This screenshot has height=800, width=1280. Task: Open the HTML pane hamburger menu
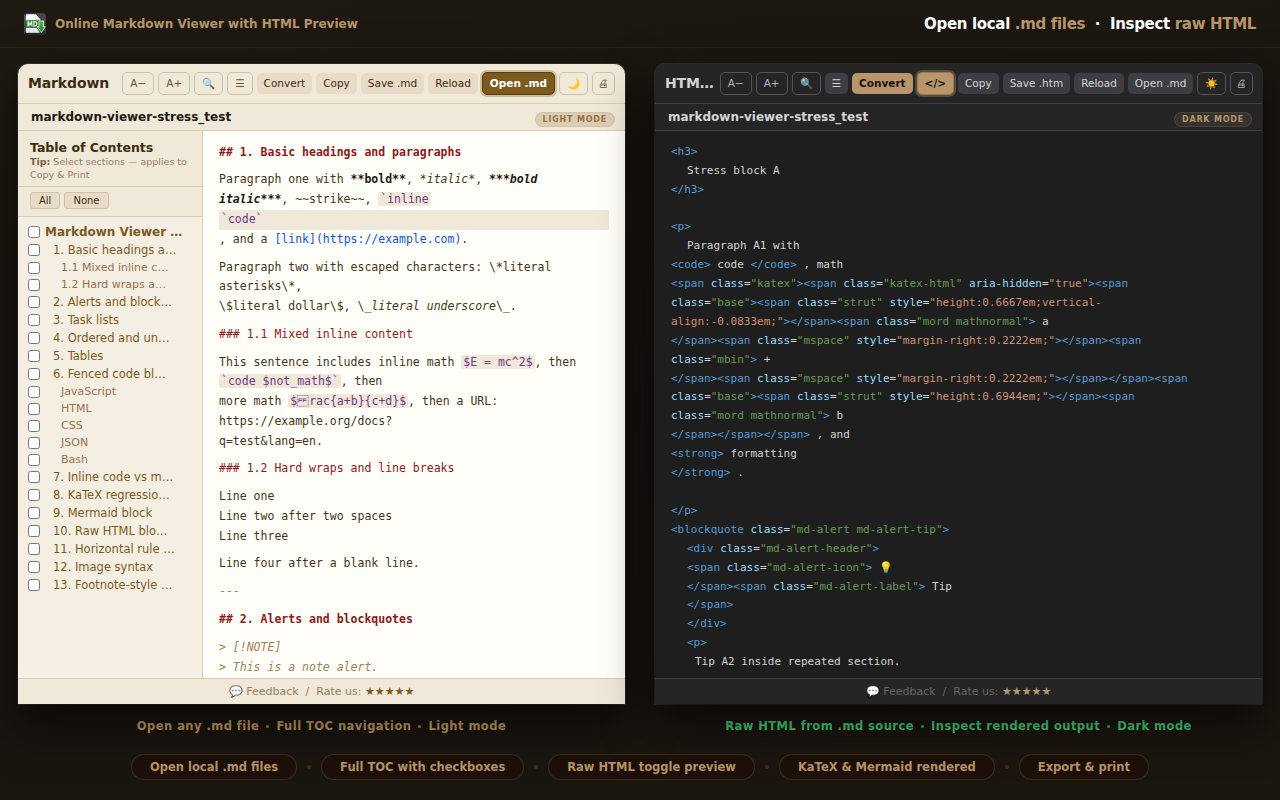tap(835, 83)
